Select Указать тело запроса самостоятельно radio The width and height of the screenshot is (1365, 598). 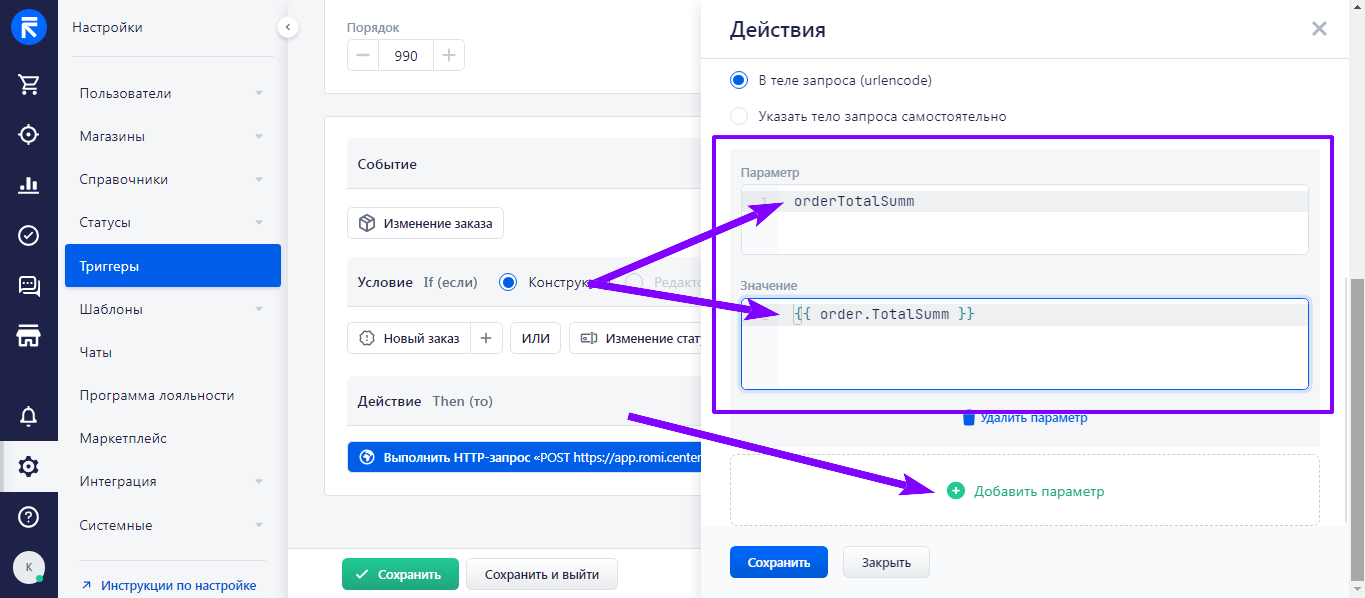(739, 116)
